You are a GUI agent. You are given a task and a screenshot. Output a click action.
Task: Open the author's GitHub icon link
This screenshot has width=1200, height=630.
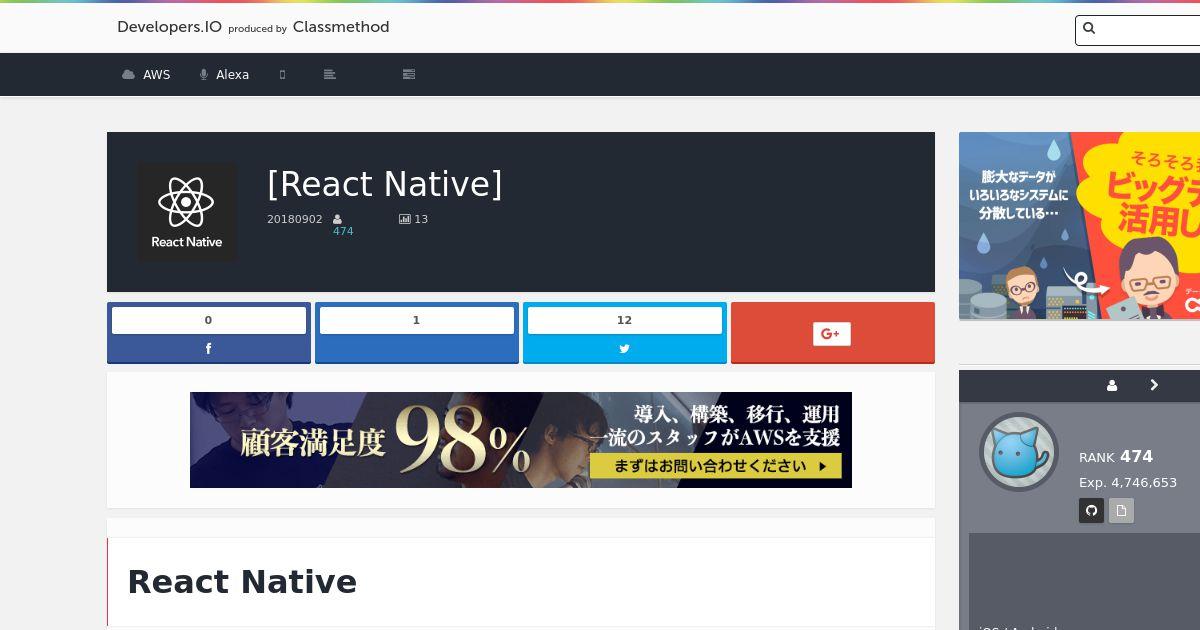click(1091, 511)
